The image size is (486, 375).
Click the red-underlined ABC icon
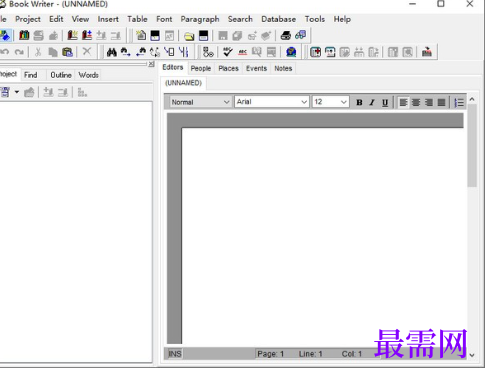point(243,52)
